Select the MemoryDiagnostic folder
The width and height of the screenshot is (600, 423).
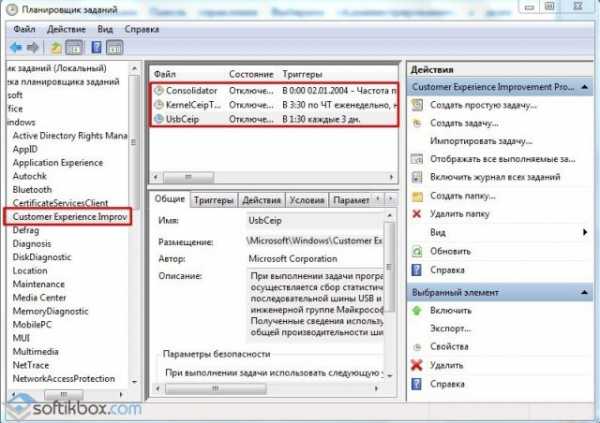point(50,311)
